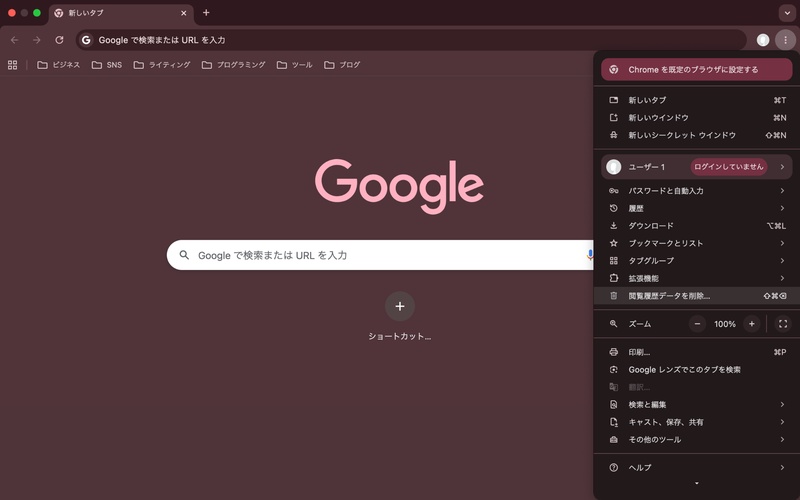Expand the ユーザー 1 profile submenu arrow
The width and height of the screenshot is (800, 500).
(782, 167)
